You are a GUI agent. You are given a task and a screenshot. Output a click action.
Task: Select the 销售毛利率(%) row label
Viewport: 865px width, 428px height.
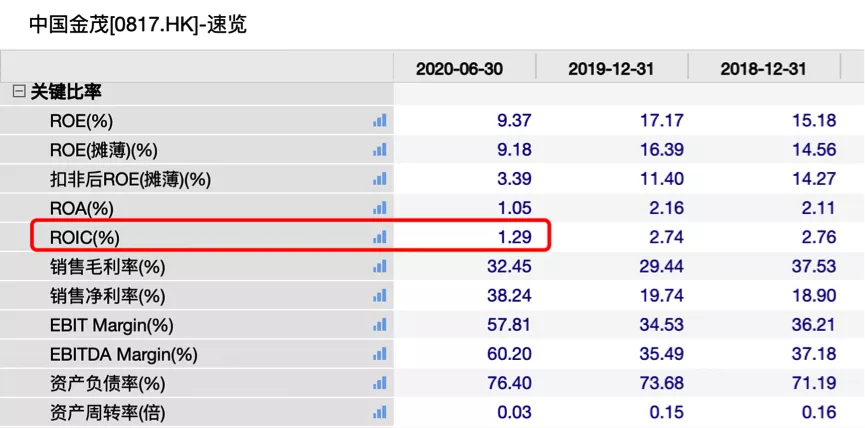tap(108, 268)
